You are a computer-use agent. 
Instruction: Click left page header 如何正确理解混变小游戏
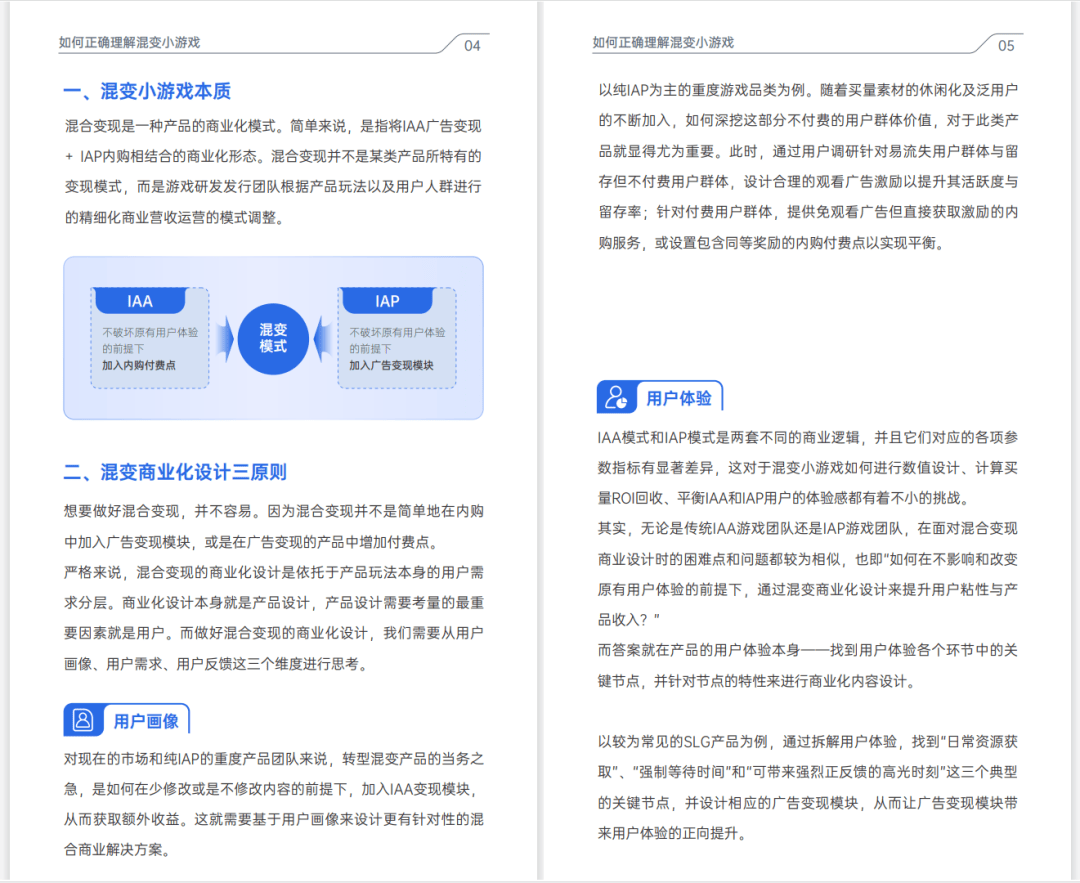point(130,42)
